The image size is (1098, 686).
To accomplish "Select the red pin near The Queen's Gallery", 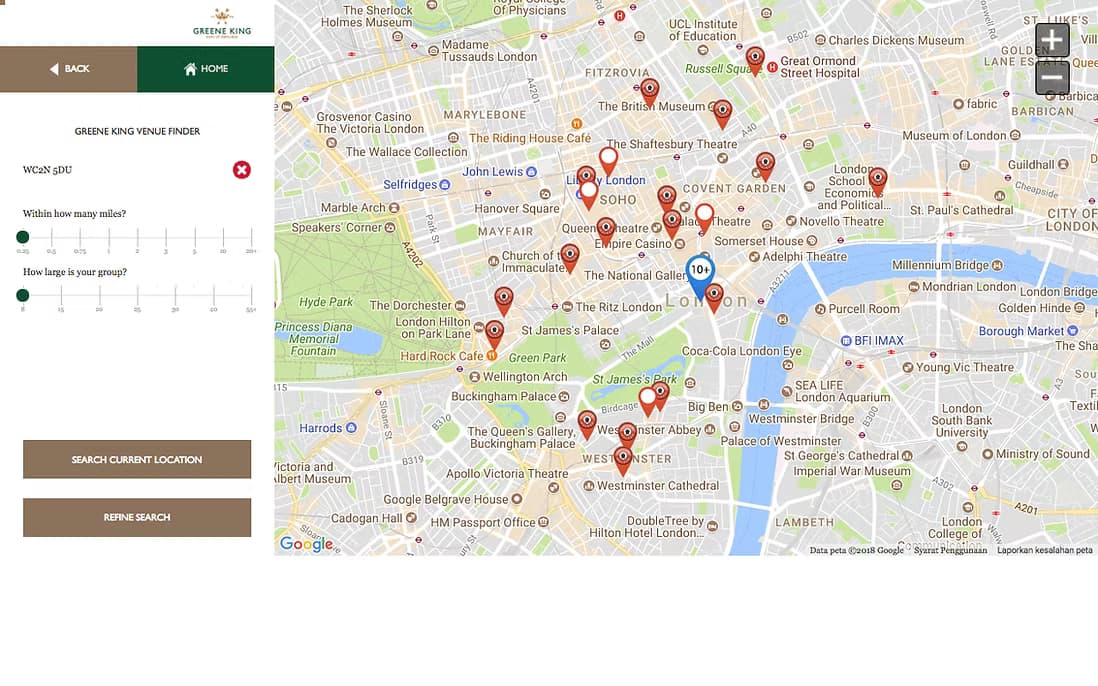I will tap(587, 424).
